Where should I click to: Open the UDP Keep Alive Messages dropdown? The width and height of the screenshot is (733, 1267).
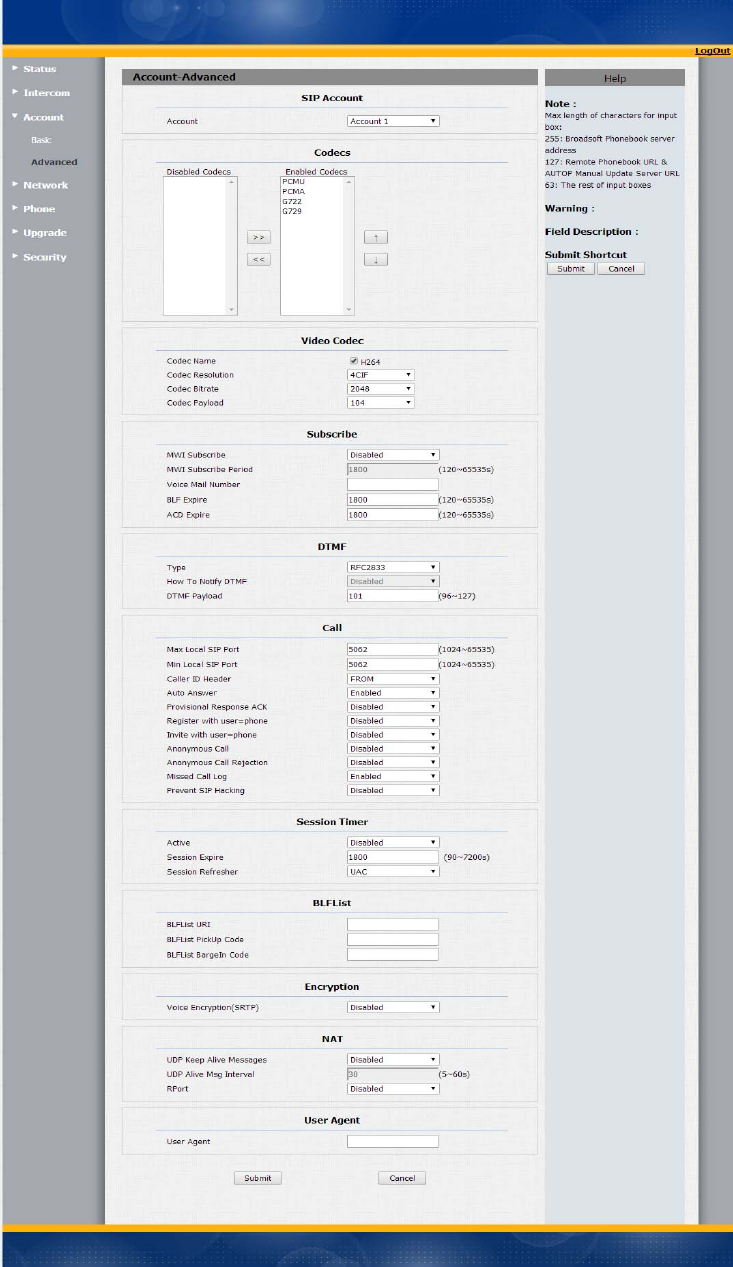(x=393, y=1060)
